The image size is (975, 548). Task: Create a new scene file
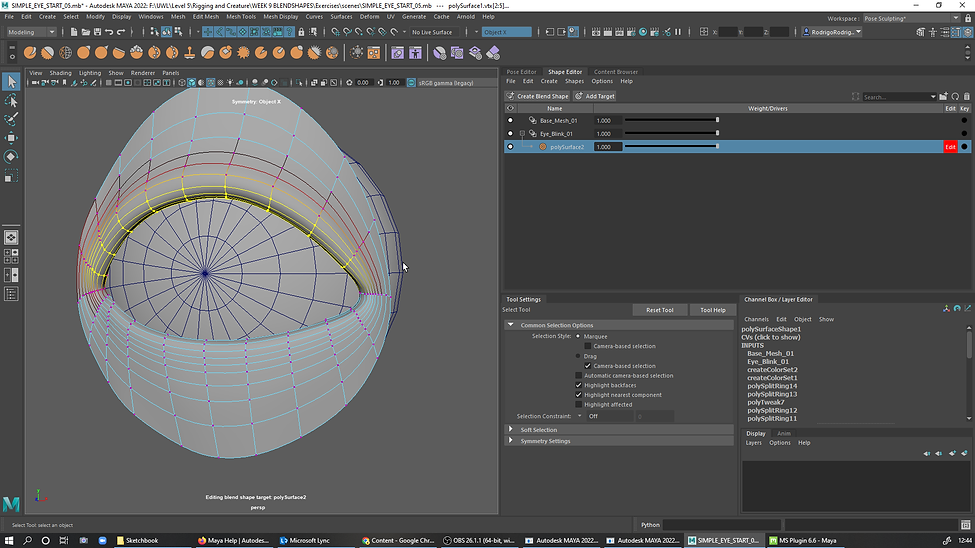coord(74,32)
